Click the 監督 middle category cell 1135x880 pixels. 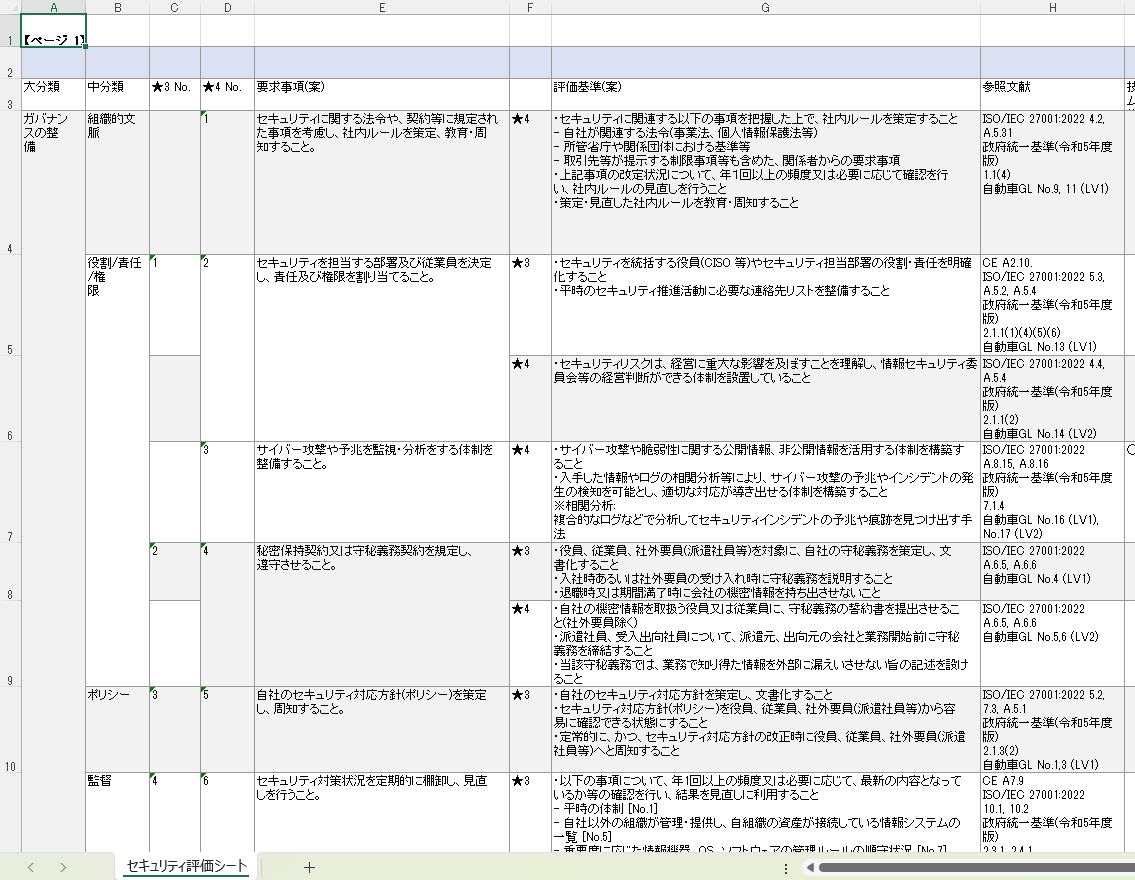click(x=117, y=781)
